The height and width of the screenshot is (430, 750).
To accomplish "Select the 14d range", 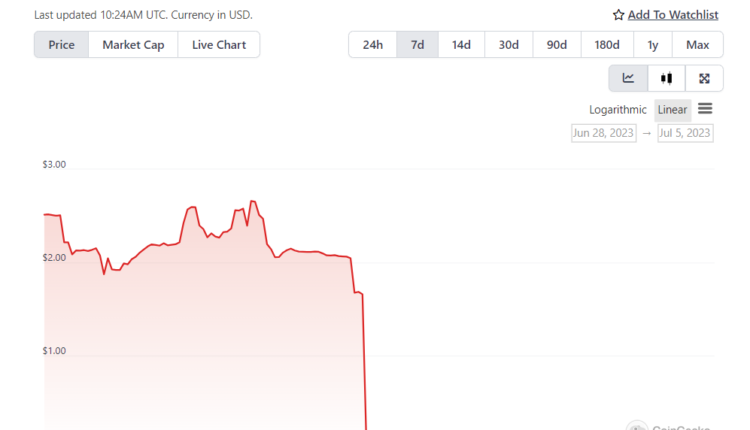I will [x=461, y=45].
